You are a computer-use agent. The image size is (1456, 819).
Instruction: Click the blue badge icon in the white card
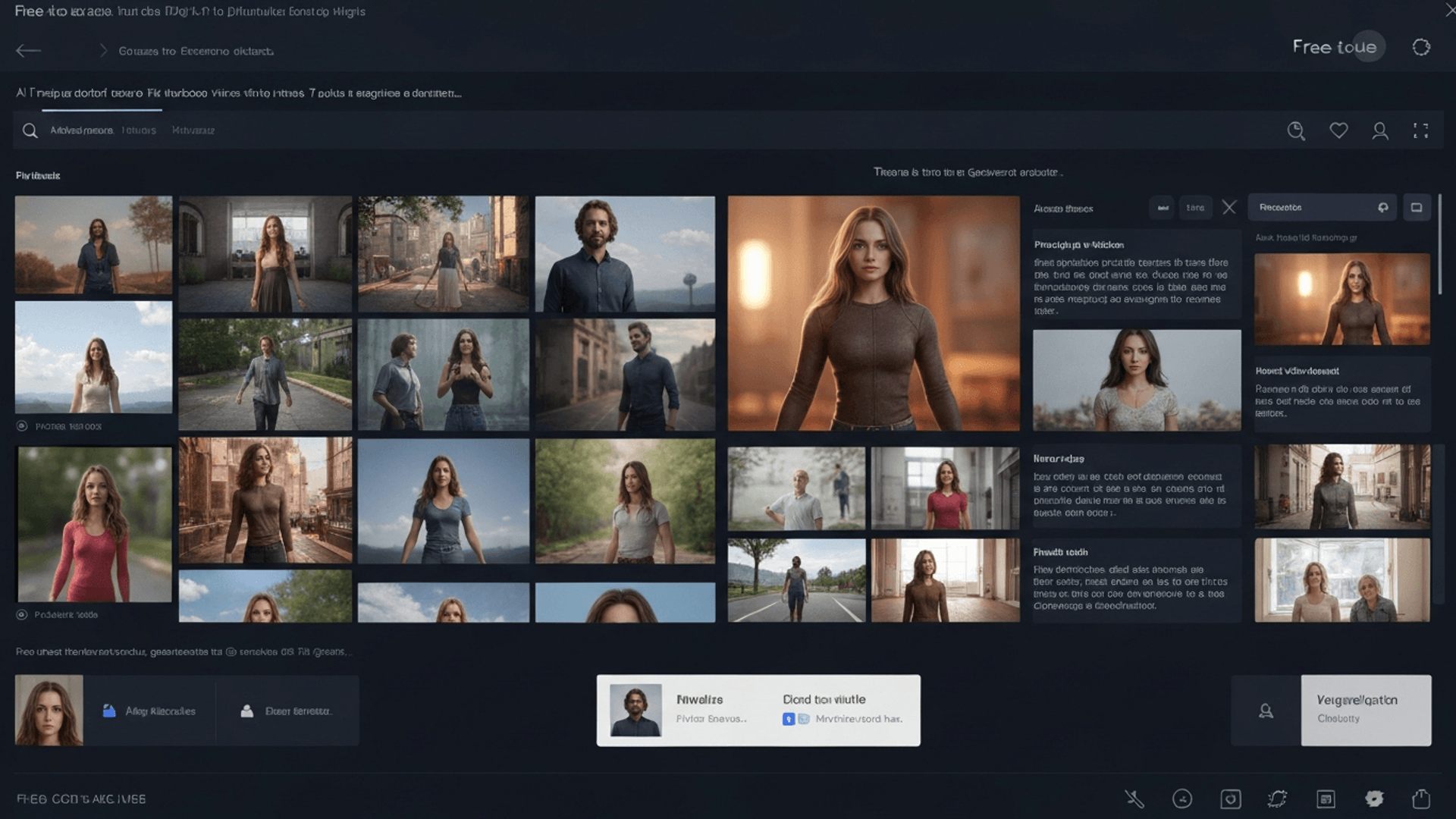pos(789,719)
